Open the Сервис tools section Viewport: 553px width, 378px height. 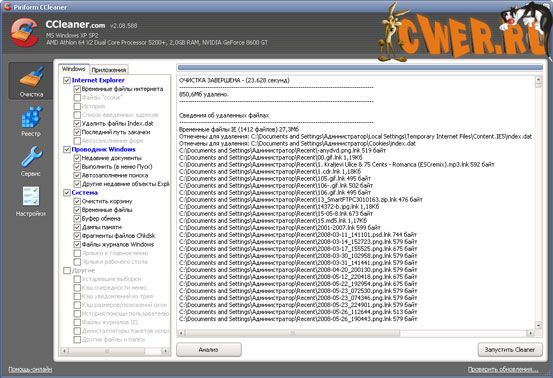coord(31,161)
